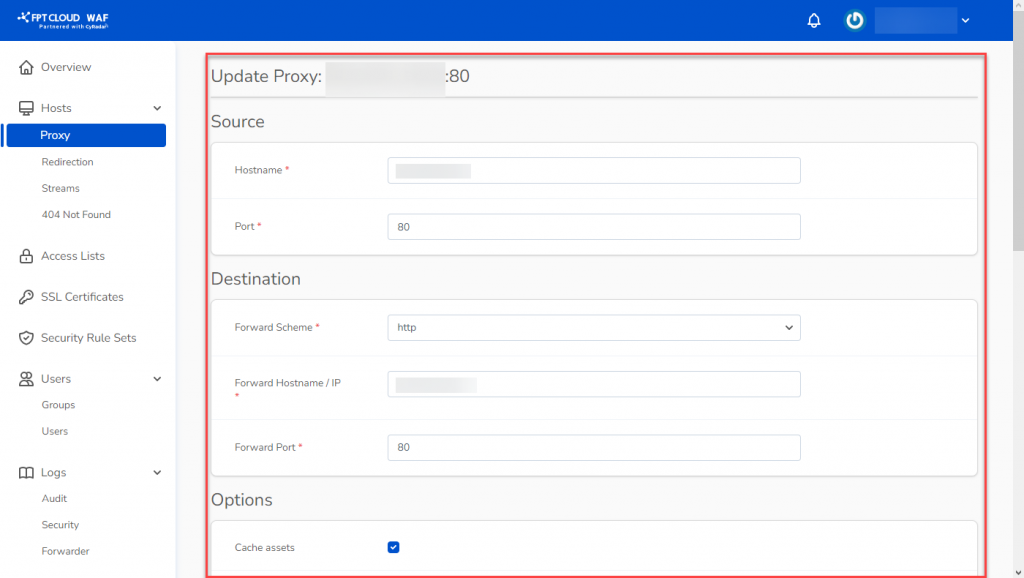This screenshot has height=578, width=1024.
Task: Click the Hosts monitor icon in sidebar
Action: coord(25,108)
